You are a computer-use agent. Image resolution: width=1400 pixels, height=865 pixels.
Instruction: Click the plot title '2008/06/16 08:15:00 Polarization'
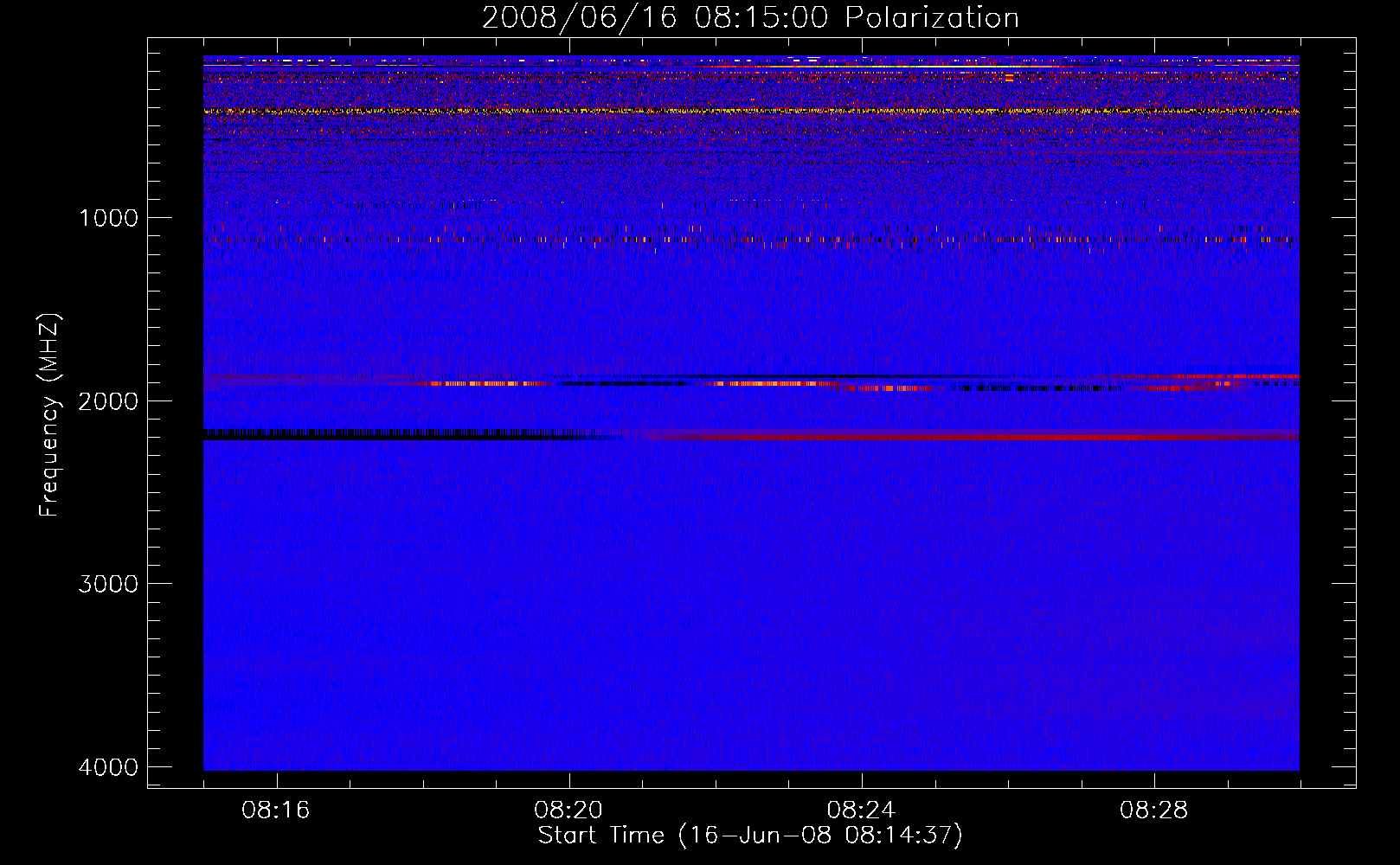[x=750, y=17]
